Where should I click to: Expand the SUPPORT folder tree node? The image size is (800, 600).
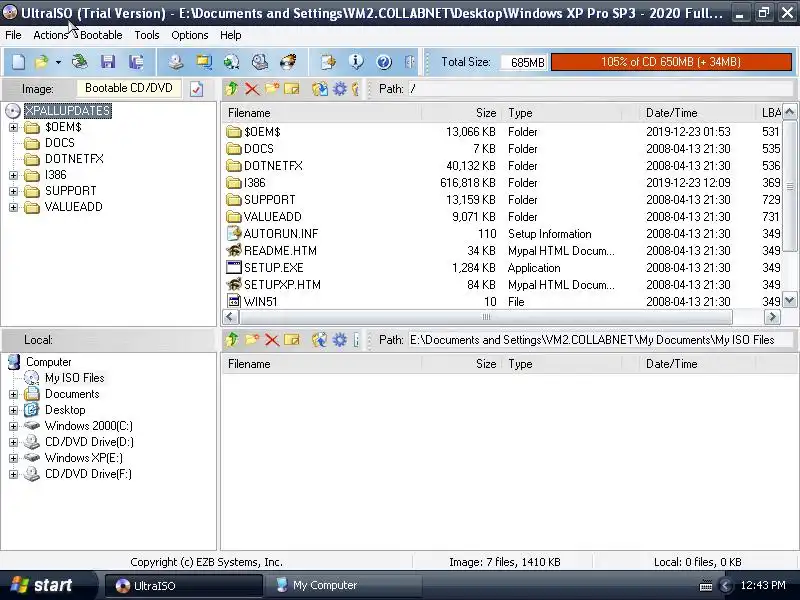(x=13, y=191)
